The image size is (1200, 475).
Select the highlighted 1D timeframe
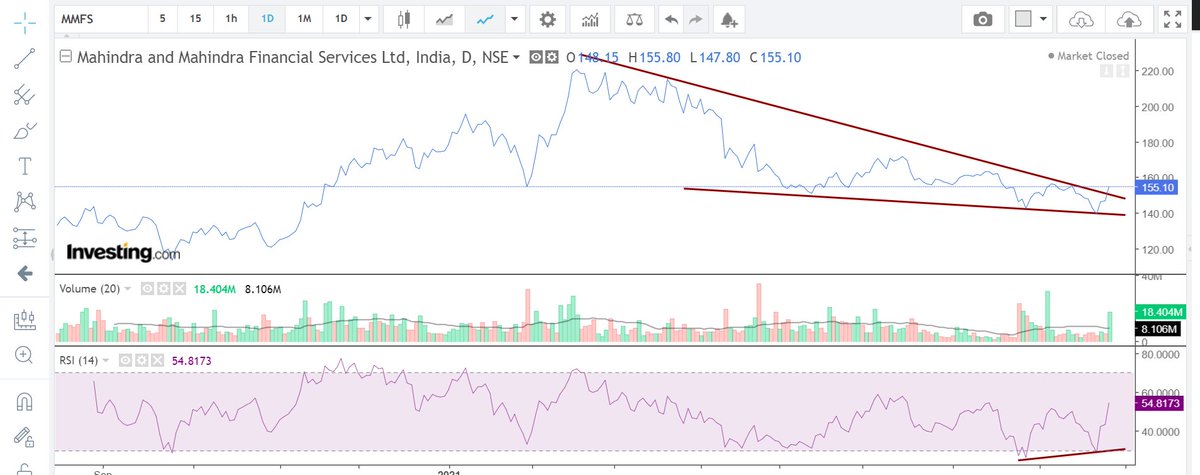pyautogui.click(x=267, y=19)
